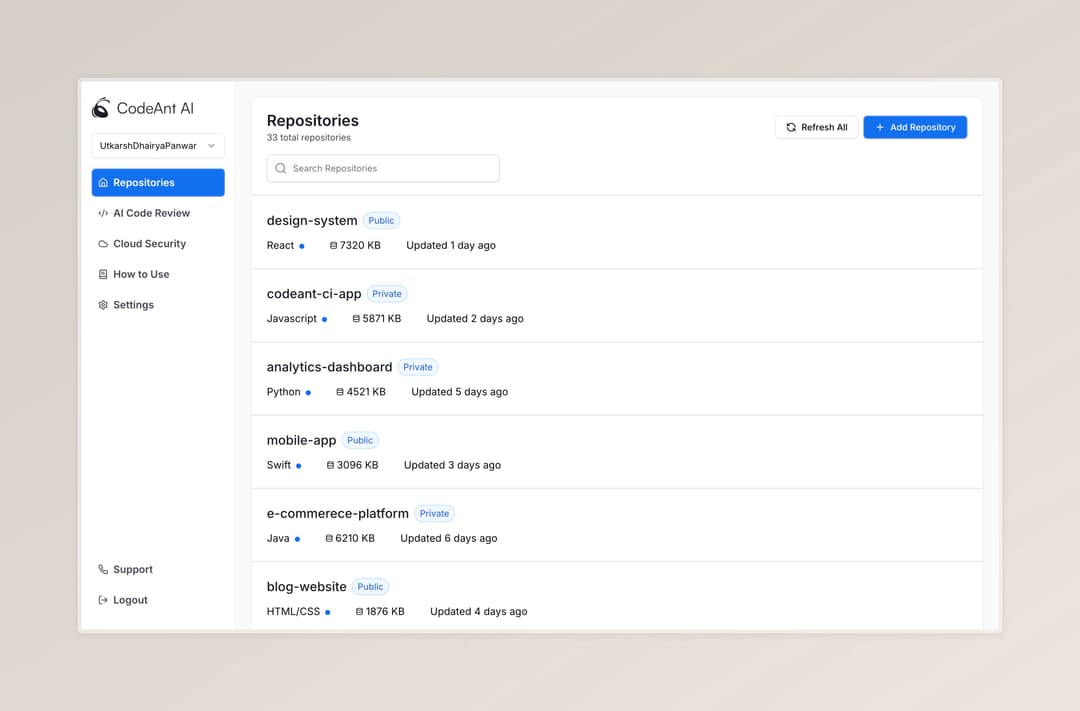Click the storage icon beside 7320 KB
This screenshot has width=1080, height=711.
point(333,246)
